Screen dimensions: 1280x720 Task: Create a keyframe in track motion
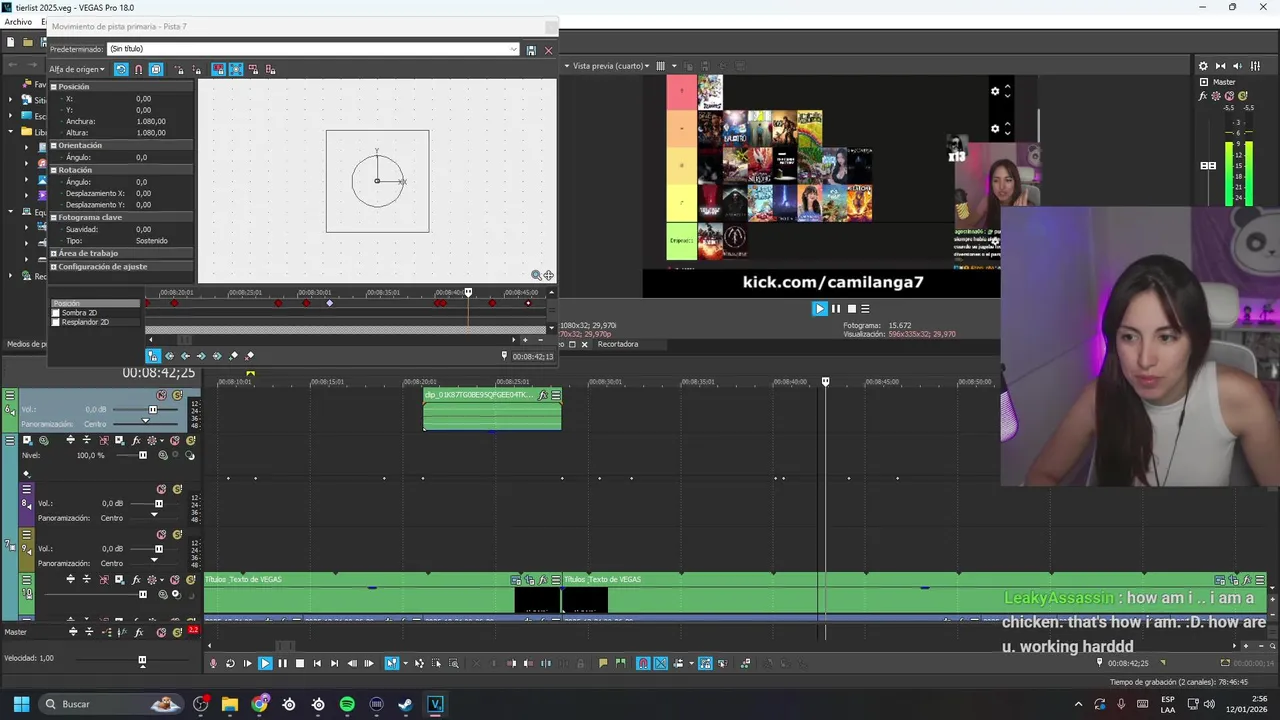[234, 356]
